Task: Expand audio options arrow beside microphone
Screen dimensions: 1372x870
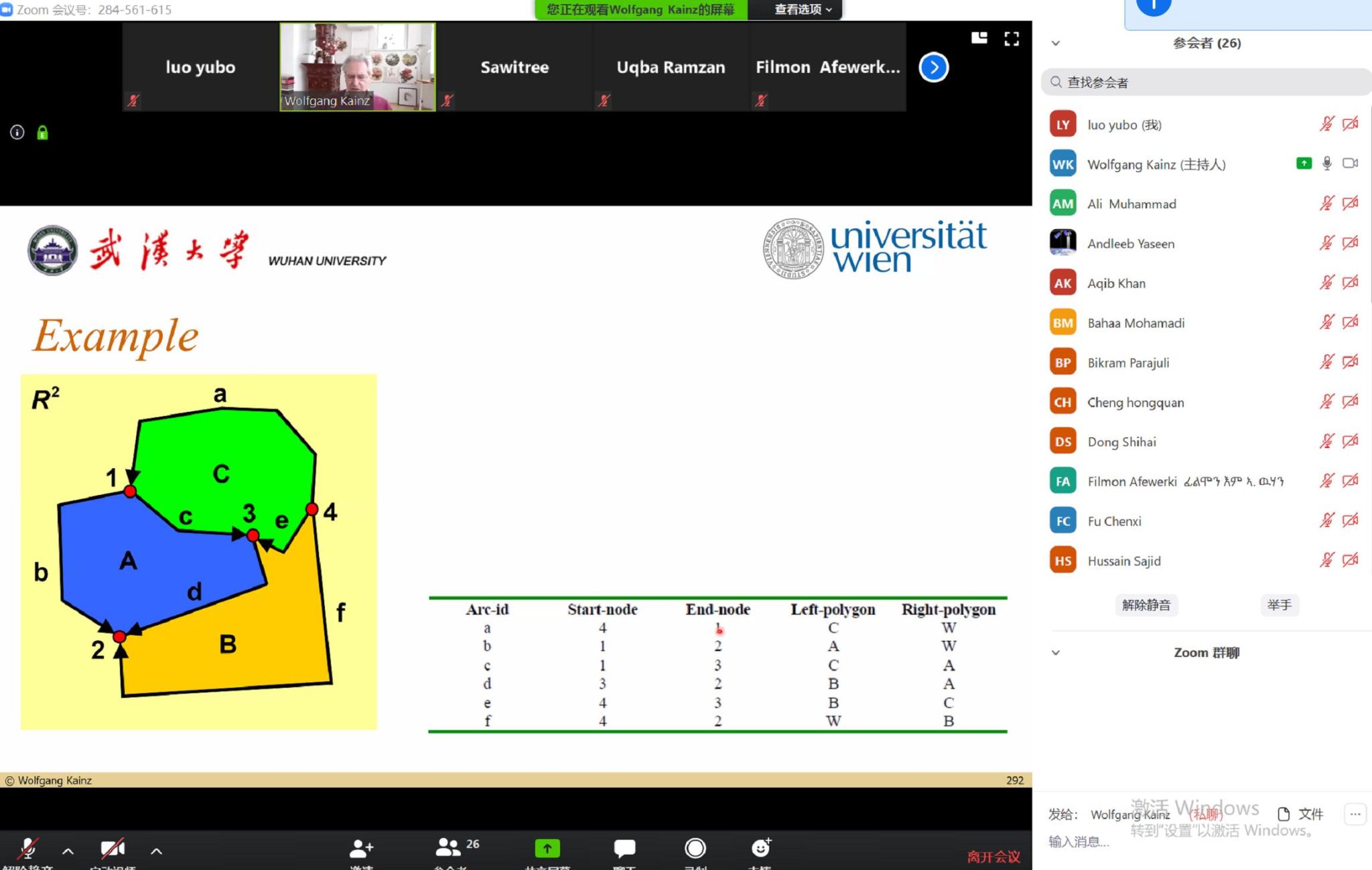Action: [68, 851]
